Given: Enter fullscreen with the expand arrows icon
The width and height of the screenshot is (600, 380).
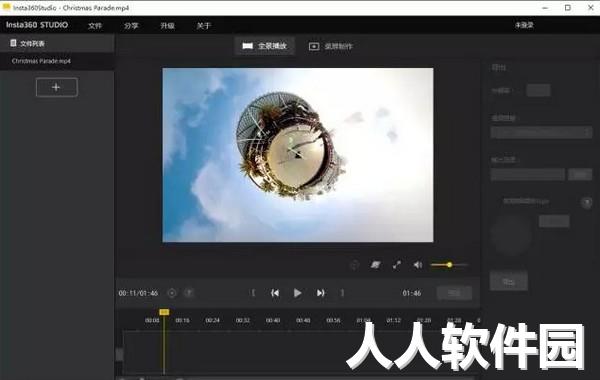Looking at the screenshot, I should 397,264.
